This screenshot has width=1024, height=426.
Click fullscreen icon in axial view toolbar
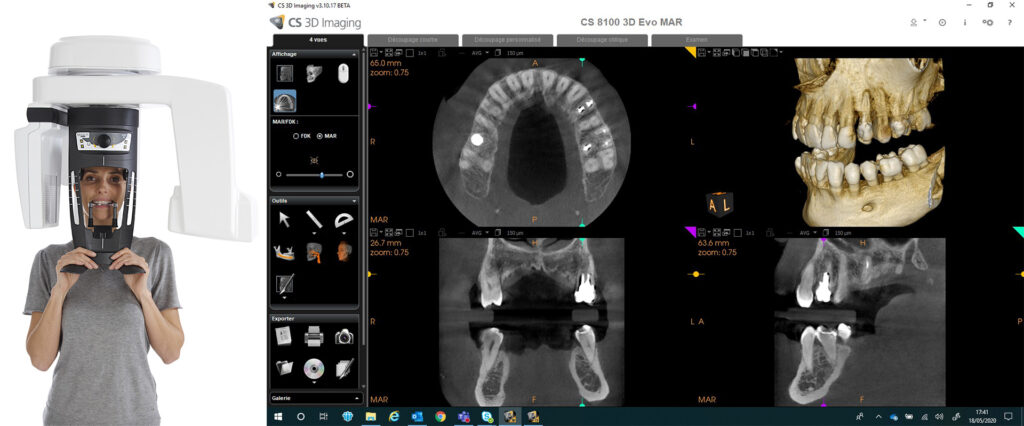click(389, 52)
